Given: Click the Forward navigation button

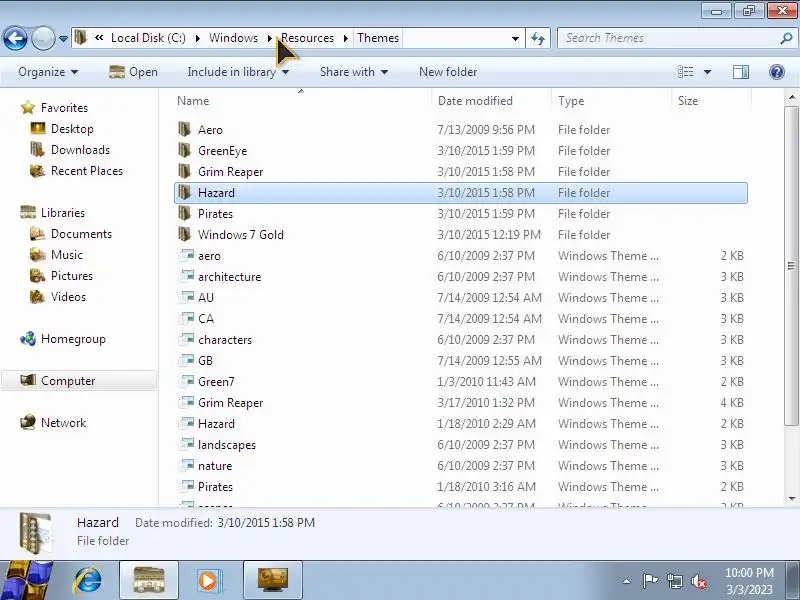Looking at the screenshot, I should click(43, 38).
